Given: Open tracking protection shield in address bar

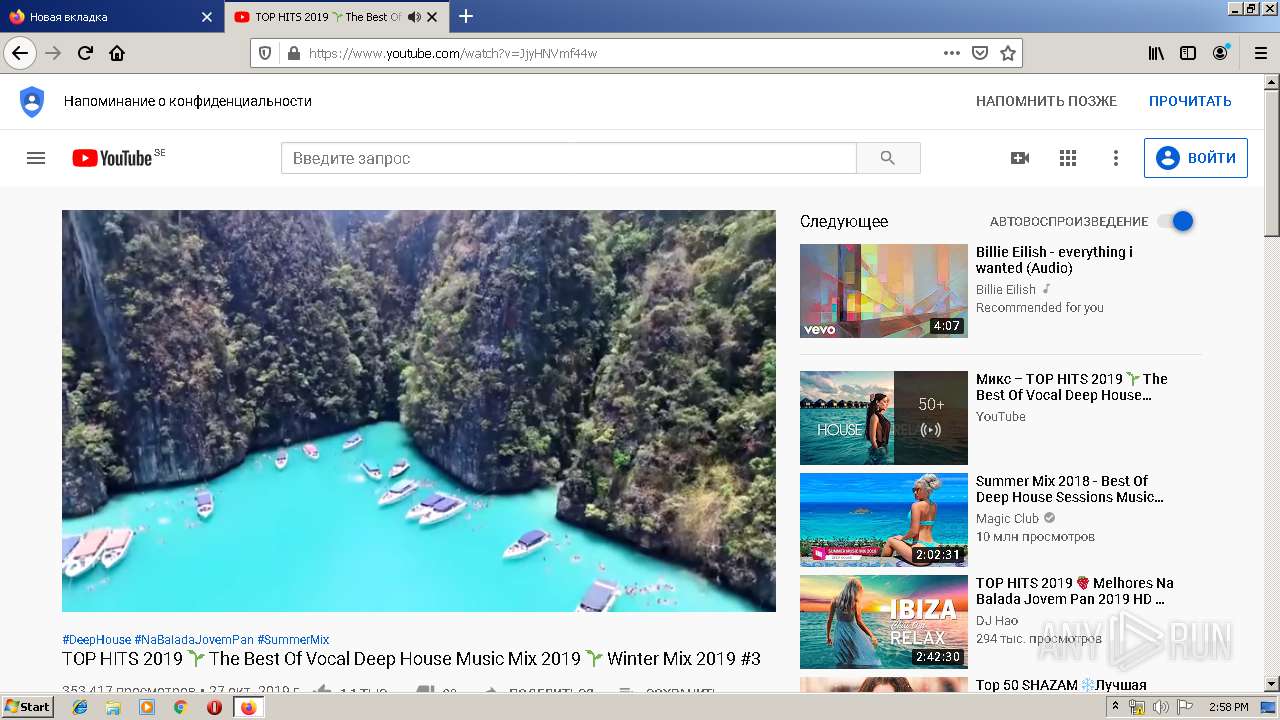Looking at the screenshot, I should [265, 53].
